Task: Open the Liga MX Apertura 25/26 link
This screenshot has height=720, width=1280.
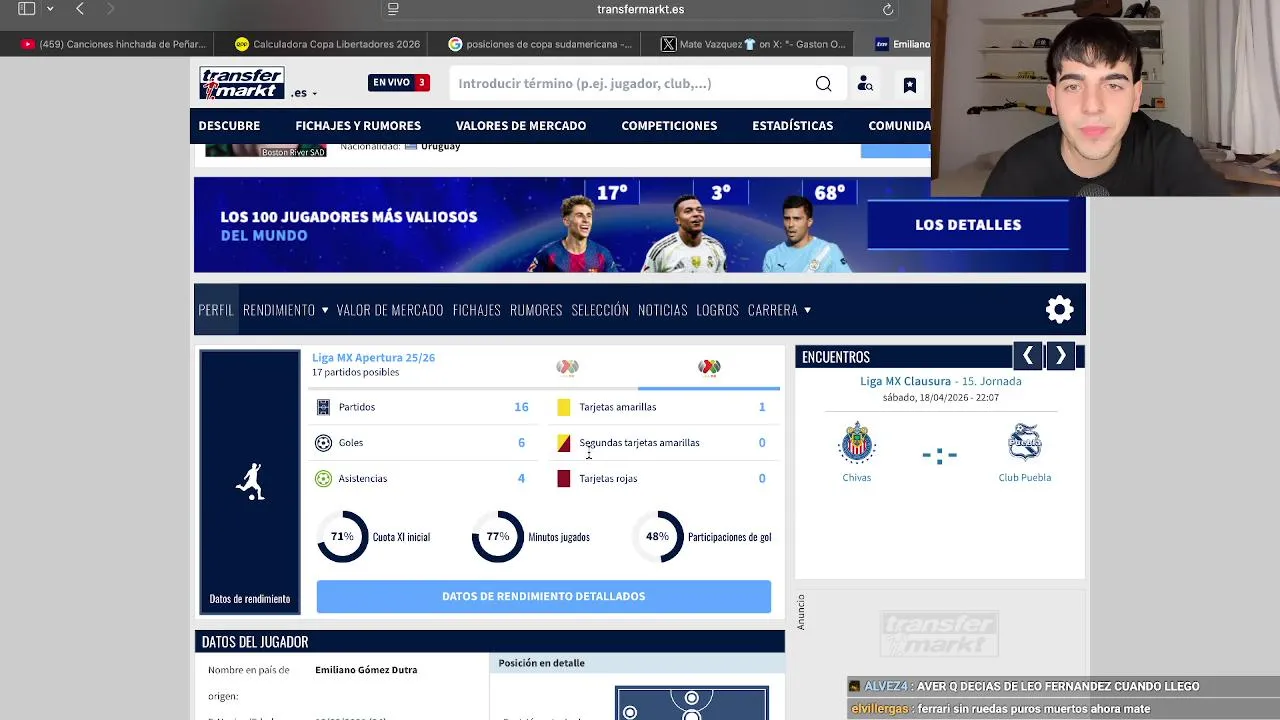Action: (373, 357)
